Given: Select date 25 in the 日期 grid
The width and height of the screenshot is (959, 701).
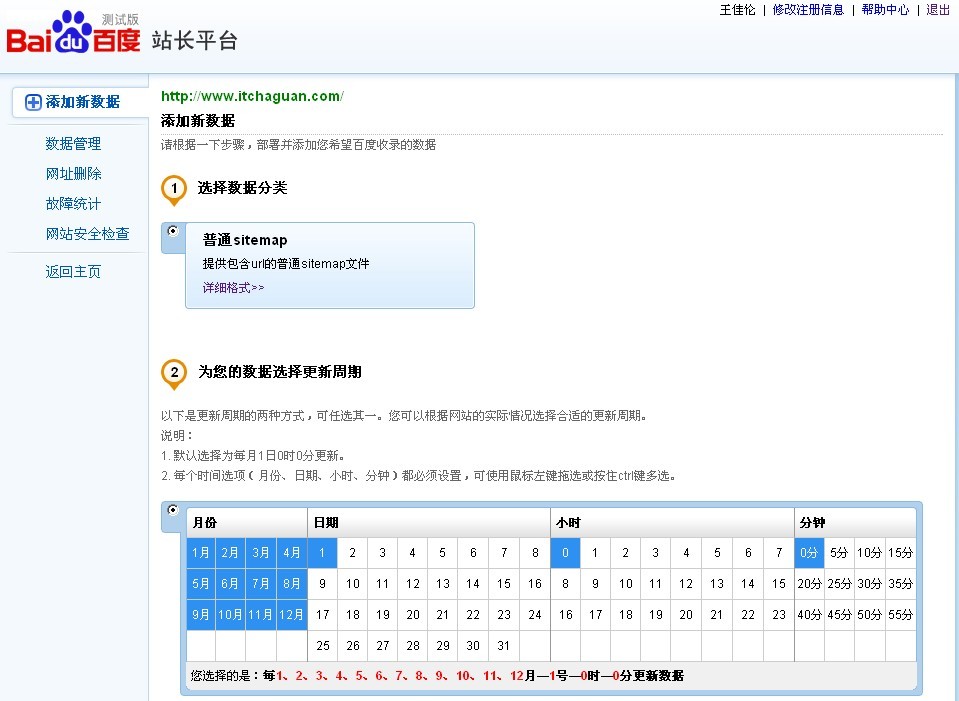Looking at the screenshot, I should pos(322,645).
